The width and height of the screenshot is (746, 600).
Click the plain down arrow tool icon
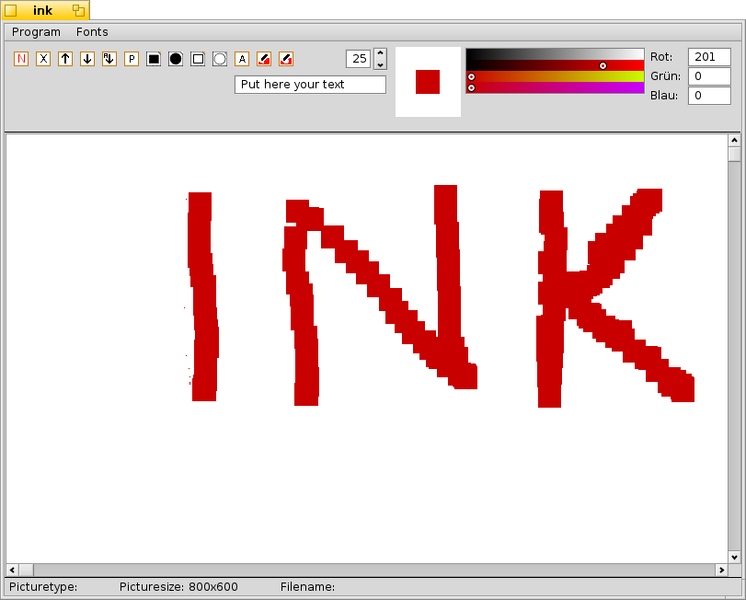coord(87,59)
